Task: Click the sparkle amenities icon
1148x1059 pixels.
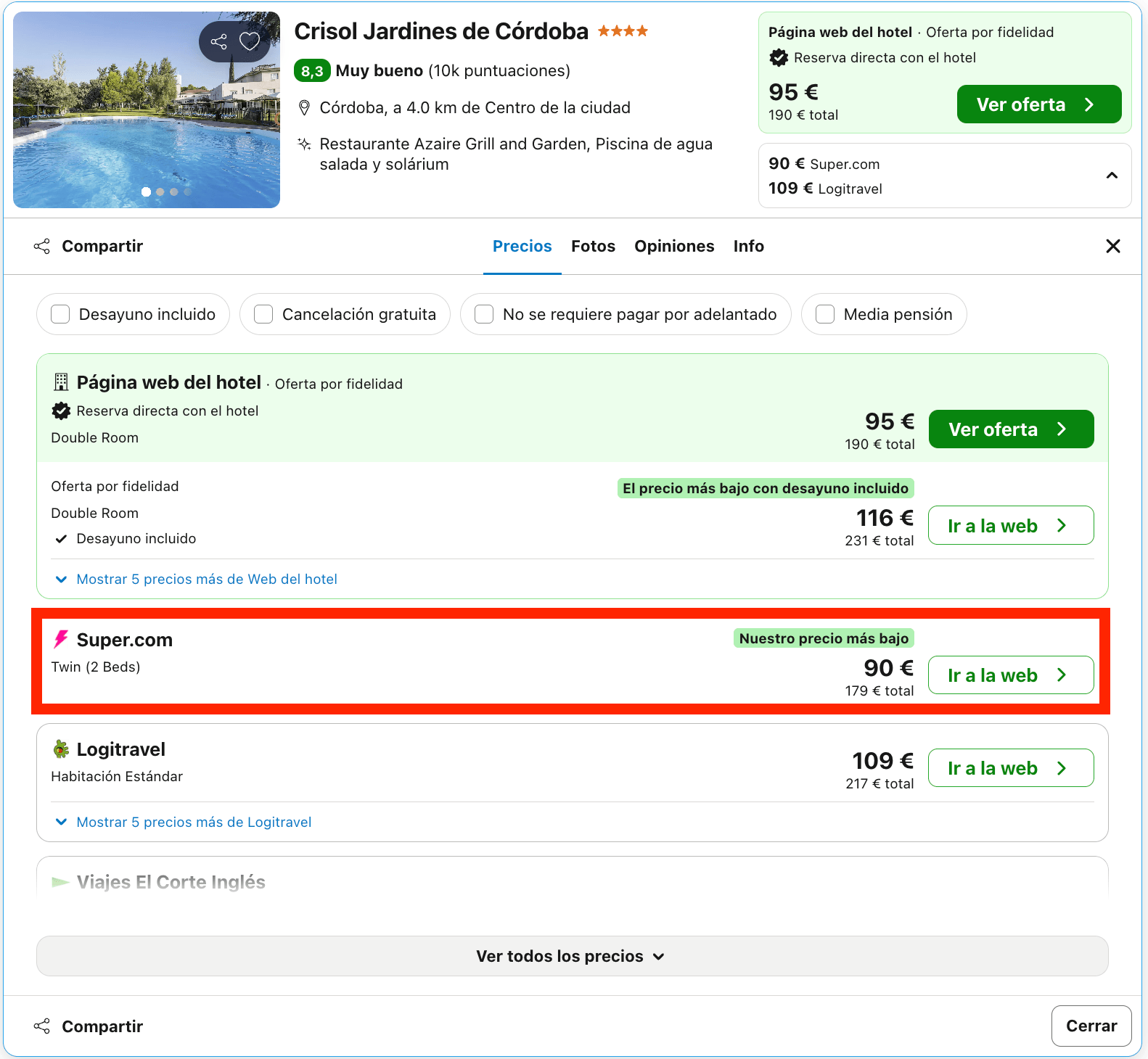Action: (305, 144)
